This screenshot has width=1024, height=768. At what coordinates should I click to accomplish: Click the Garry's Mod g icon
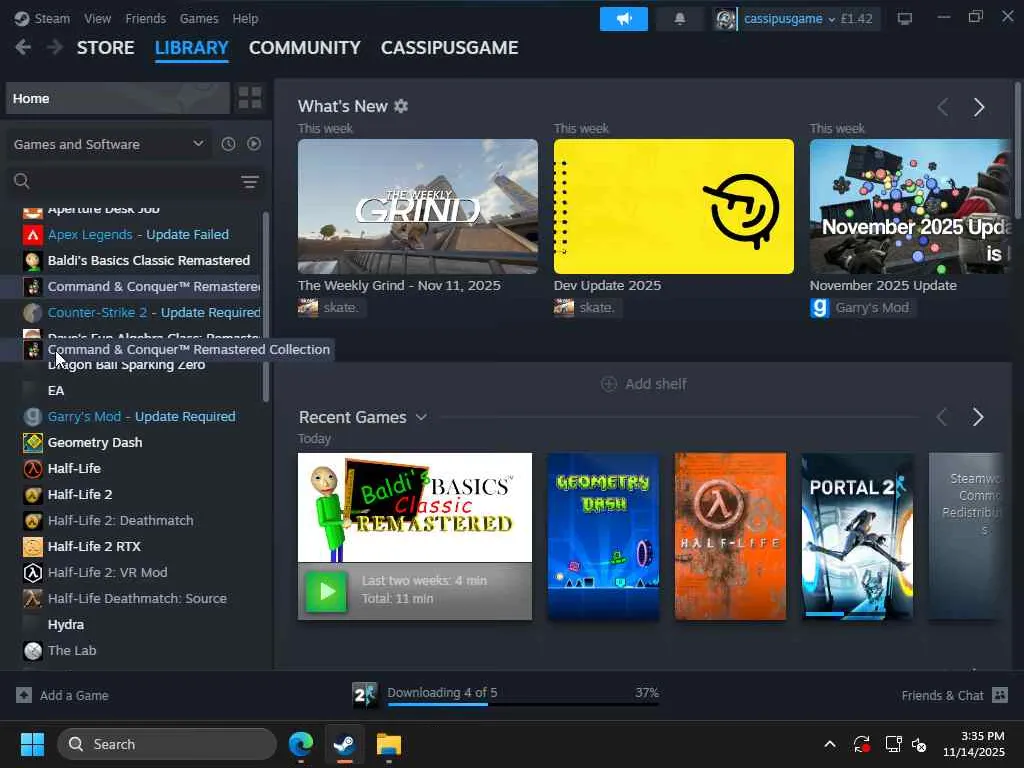point(33,417)
